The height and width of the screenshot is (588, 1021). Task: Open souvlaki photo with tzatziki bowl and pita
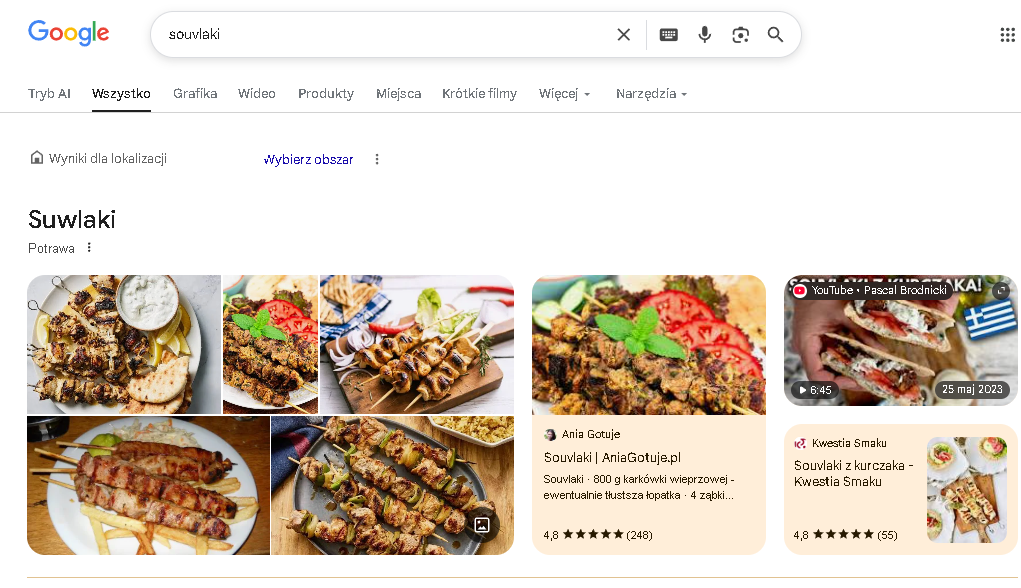[124, 344]
